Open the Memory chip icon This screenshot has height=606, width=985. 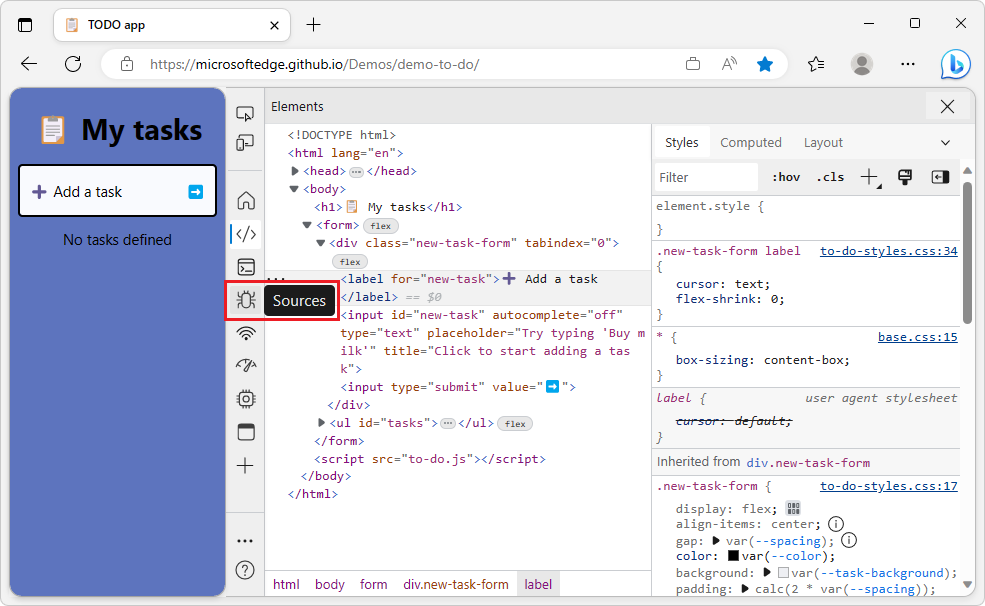[246, 399]
